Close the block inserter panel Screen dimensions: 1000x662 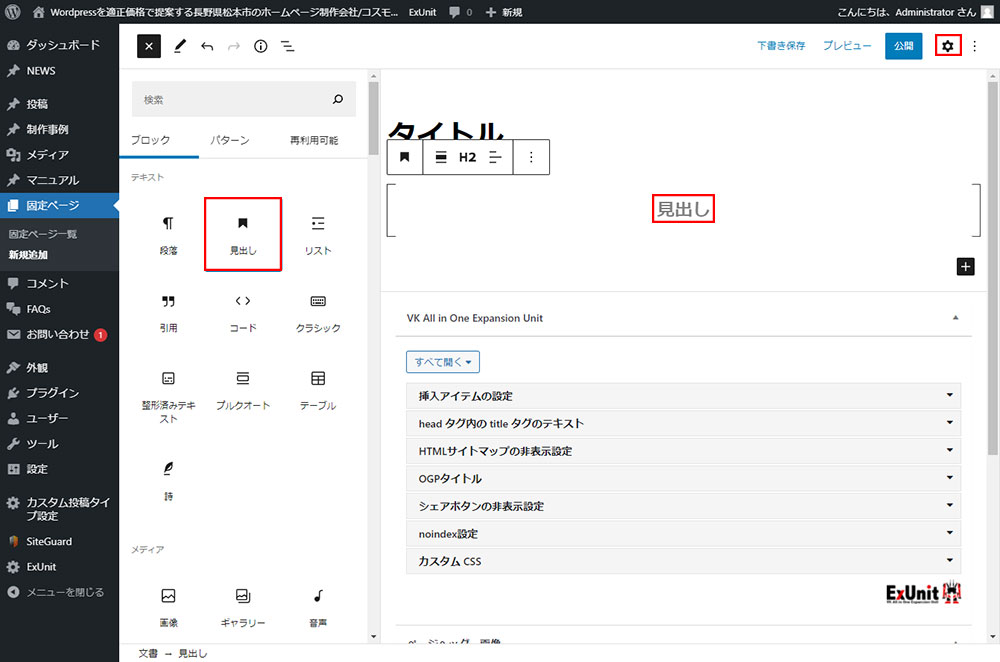(x=148, y=46)
